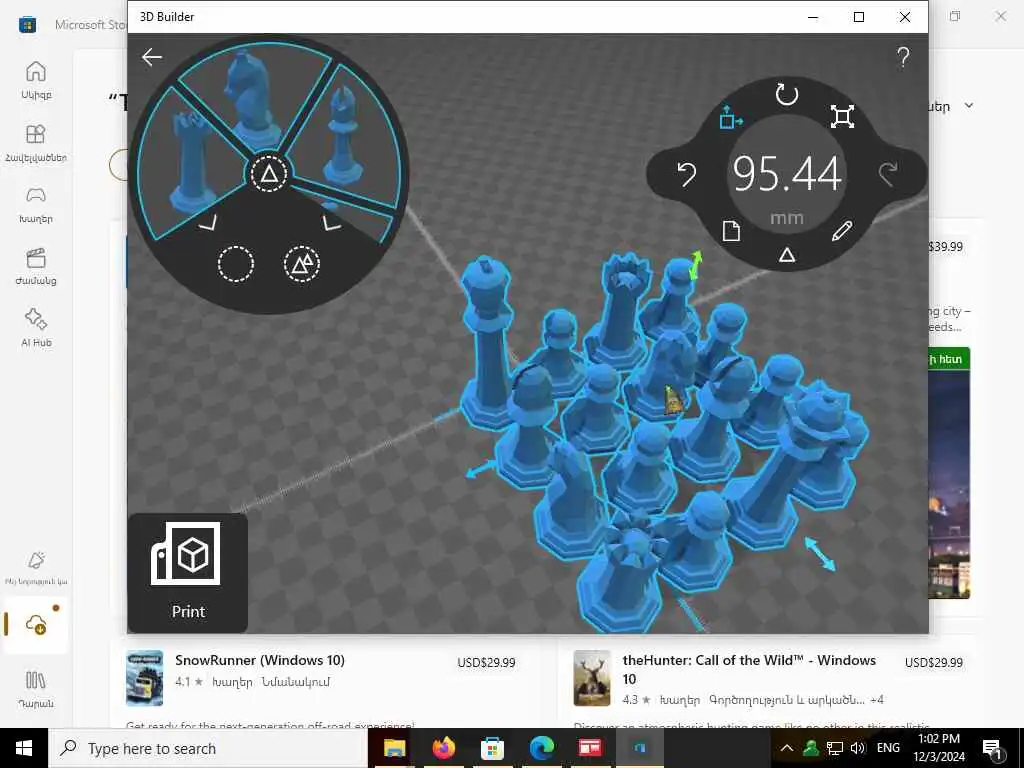Expand the filter dropdown chevron in Microsoft Store
Screen dimensions: 1024x768
[969, 106]
